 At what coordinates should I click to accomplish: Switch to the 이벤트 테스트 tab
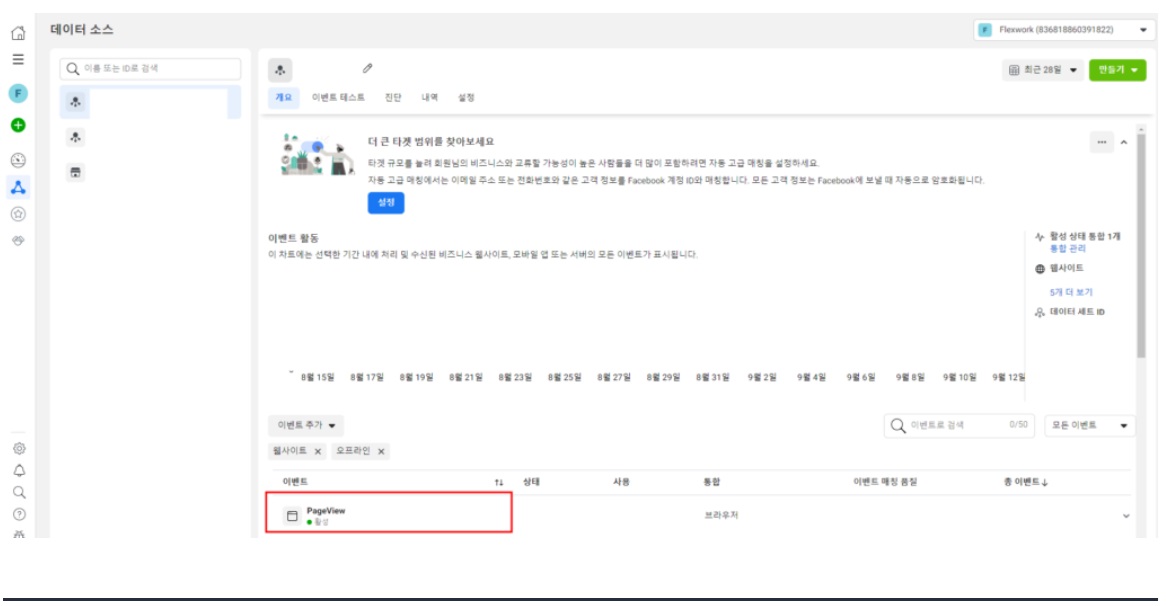click(338, 97)
